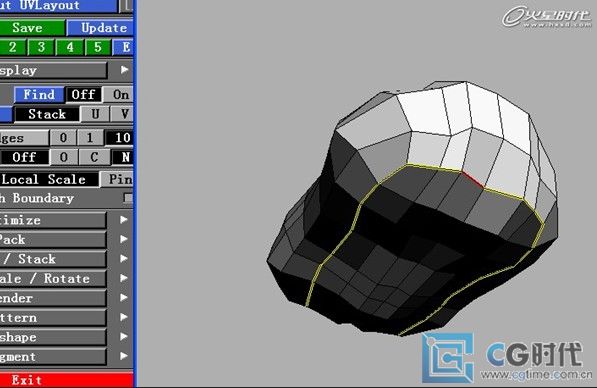Image resolution: width=597 pixels, height=388 pixels.
Task: Set edges value to 0
Action: [x=63, y=137]
